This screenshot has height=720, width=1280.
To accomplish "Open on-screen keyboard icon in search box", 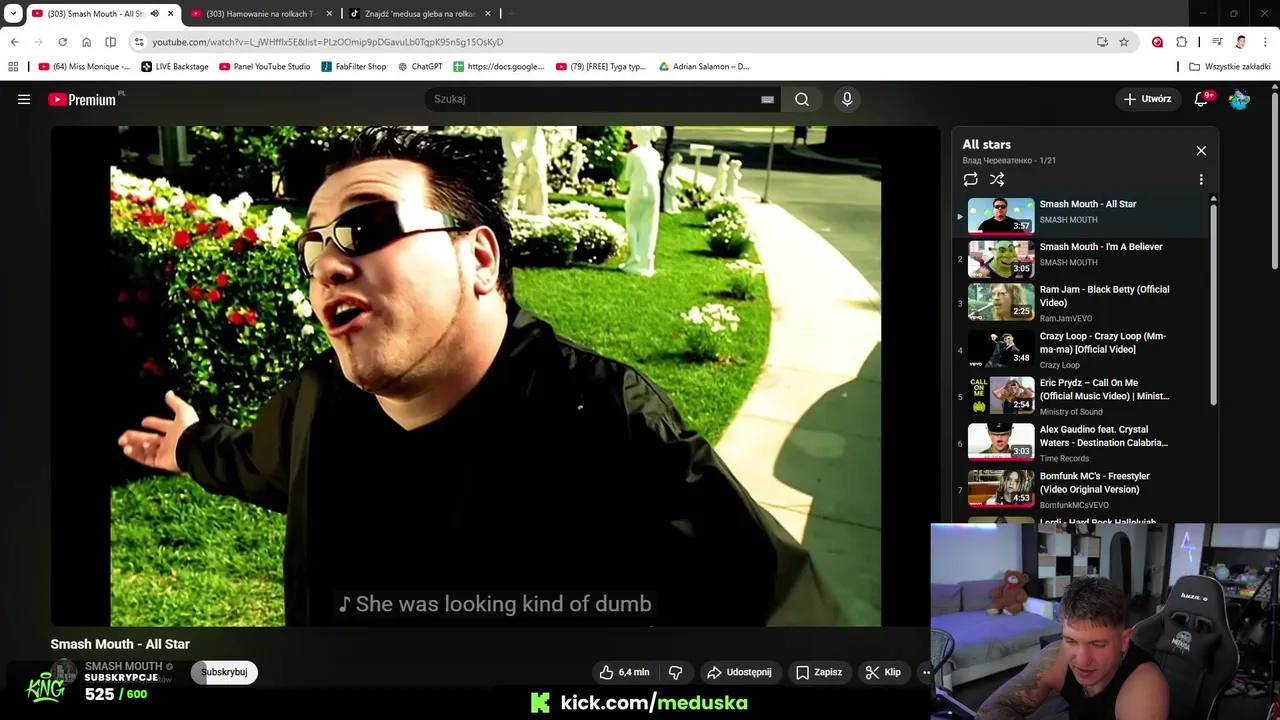I will click(767, 99).
